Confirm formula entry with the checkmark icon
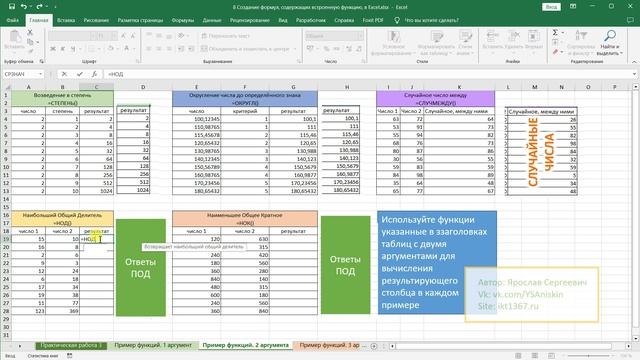Image resolution: width=640 pixels, height=360 pixels. click(x=80, y=74)
